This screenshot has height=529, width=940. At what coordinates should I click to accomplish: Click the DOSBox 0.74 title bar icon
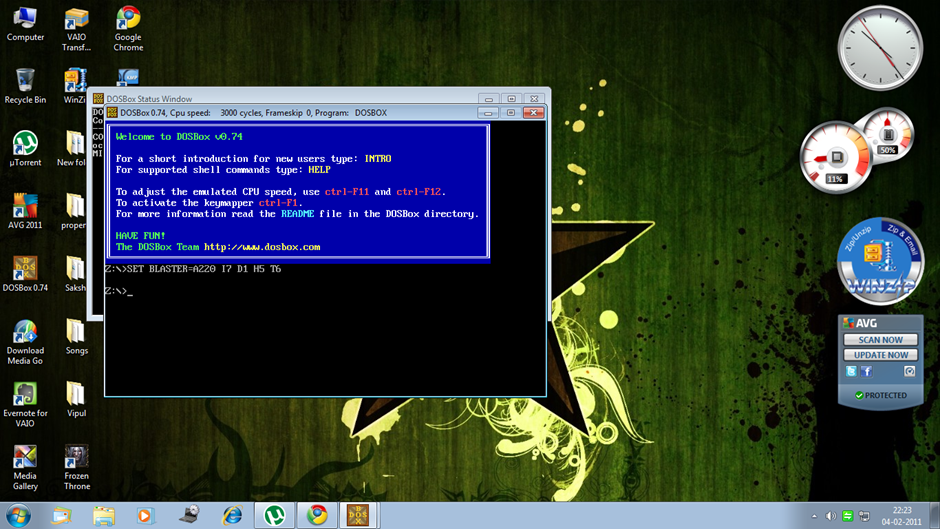(112, 112)
